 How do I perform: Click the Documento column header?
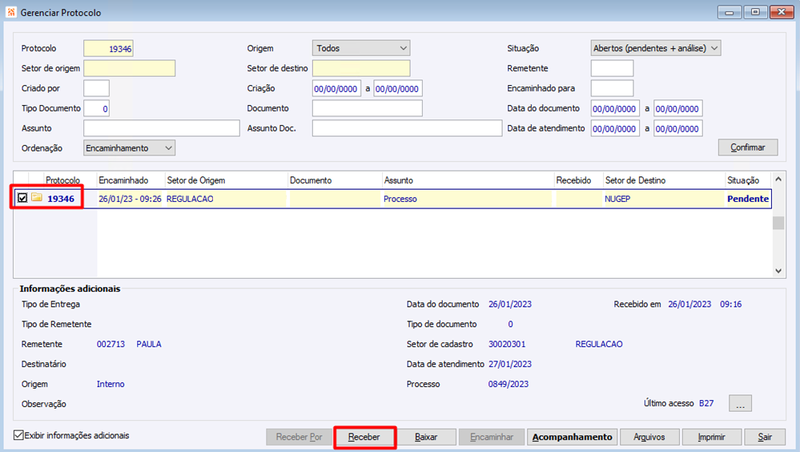pos(335,180)
